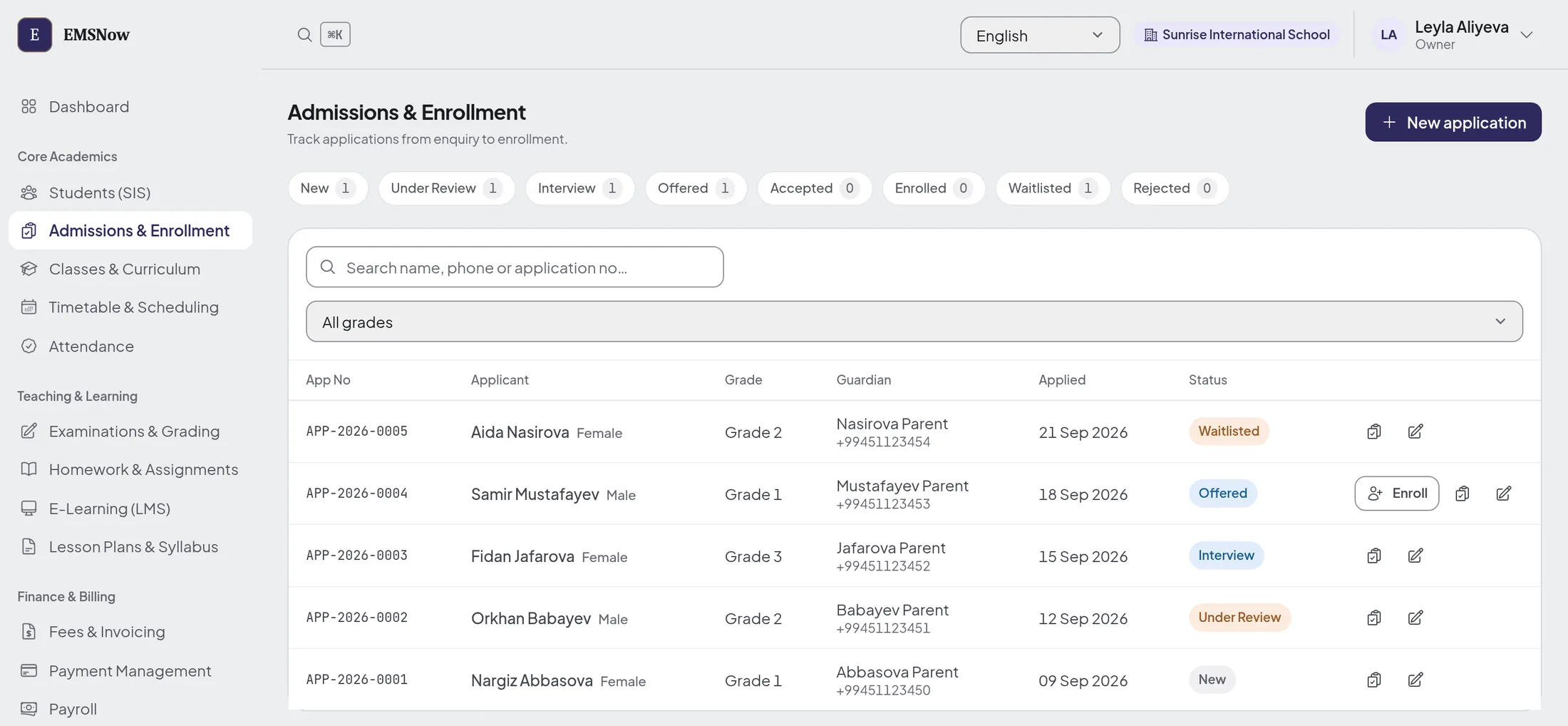
Task: Click the edit pencil icon for Nargiz Abbasova
Action: coord(1415,680)
